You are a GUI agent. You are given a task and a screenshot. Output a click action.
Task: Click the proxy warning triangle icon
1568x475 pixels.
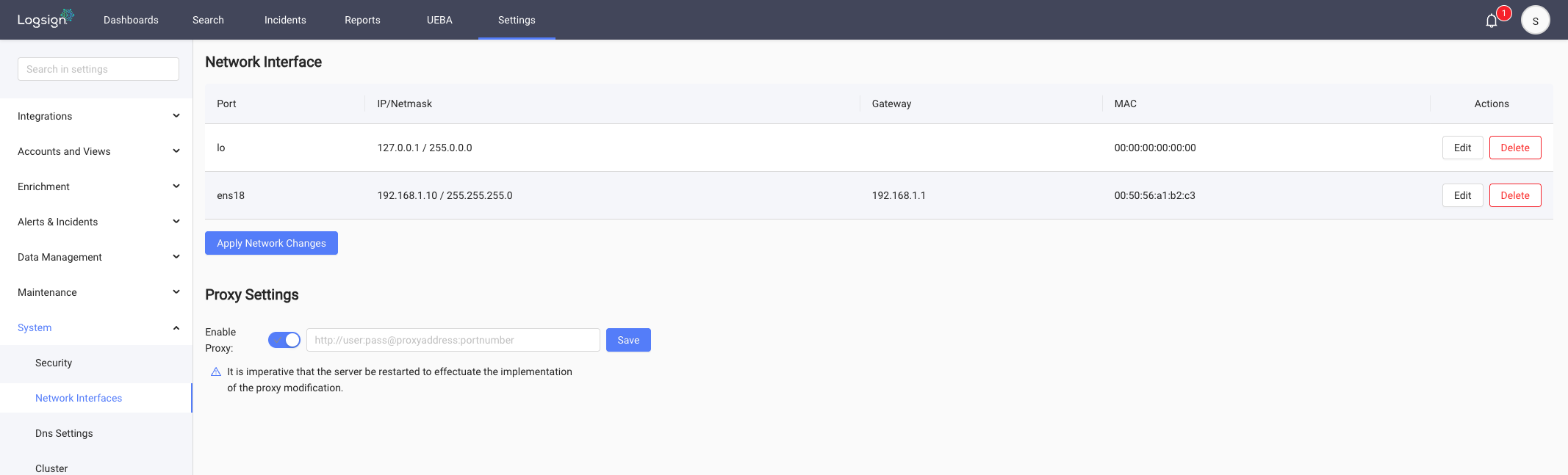coord(215,371)
